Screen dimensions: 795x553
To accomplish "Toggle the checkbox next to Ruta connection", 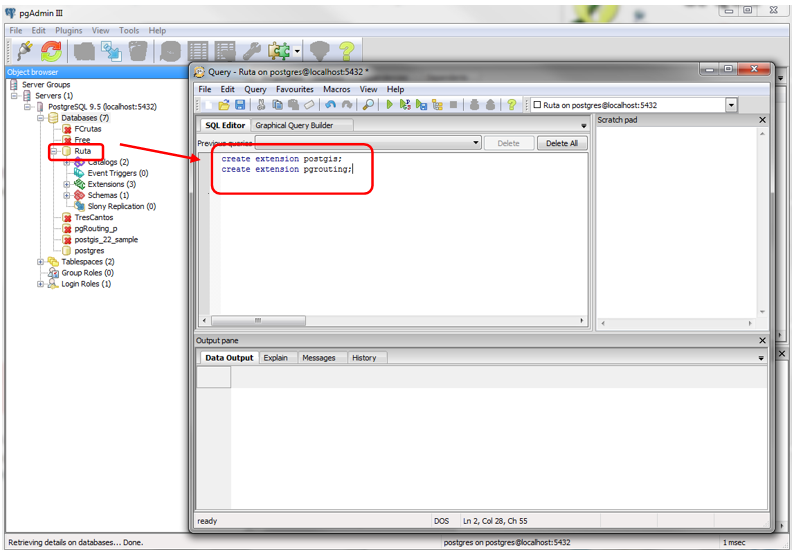I will 538,105.
